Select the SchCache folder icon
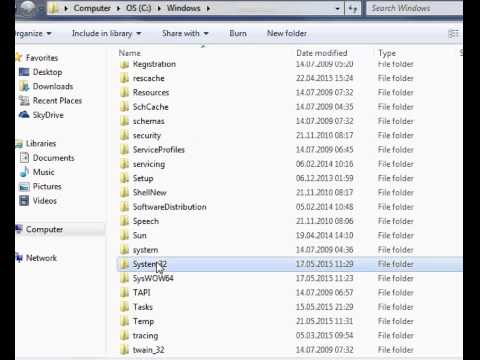 [125, 107]
